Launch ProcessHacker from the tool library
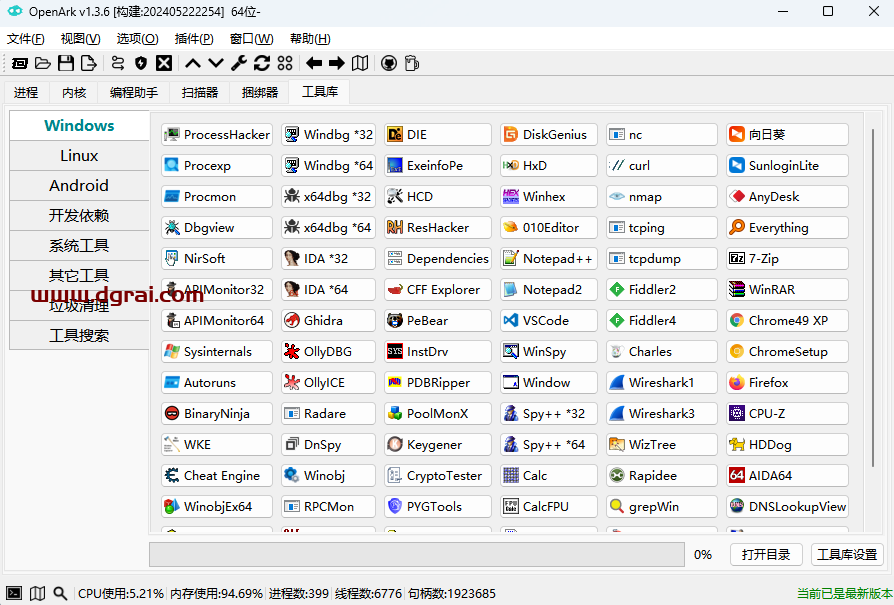Viewport: 894px width, 605px height. pos(217,135)
